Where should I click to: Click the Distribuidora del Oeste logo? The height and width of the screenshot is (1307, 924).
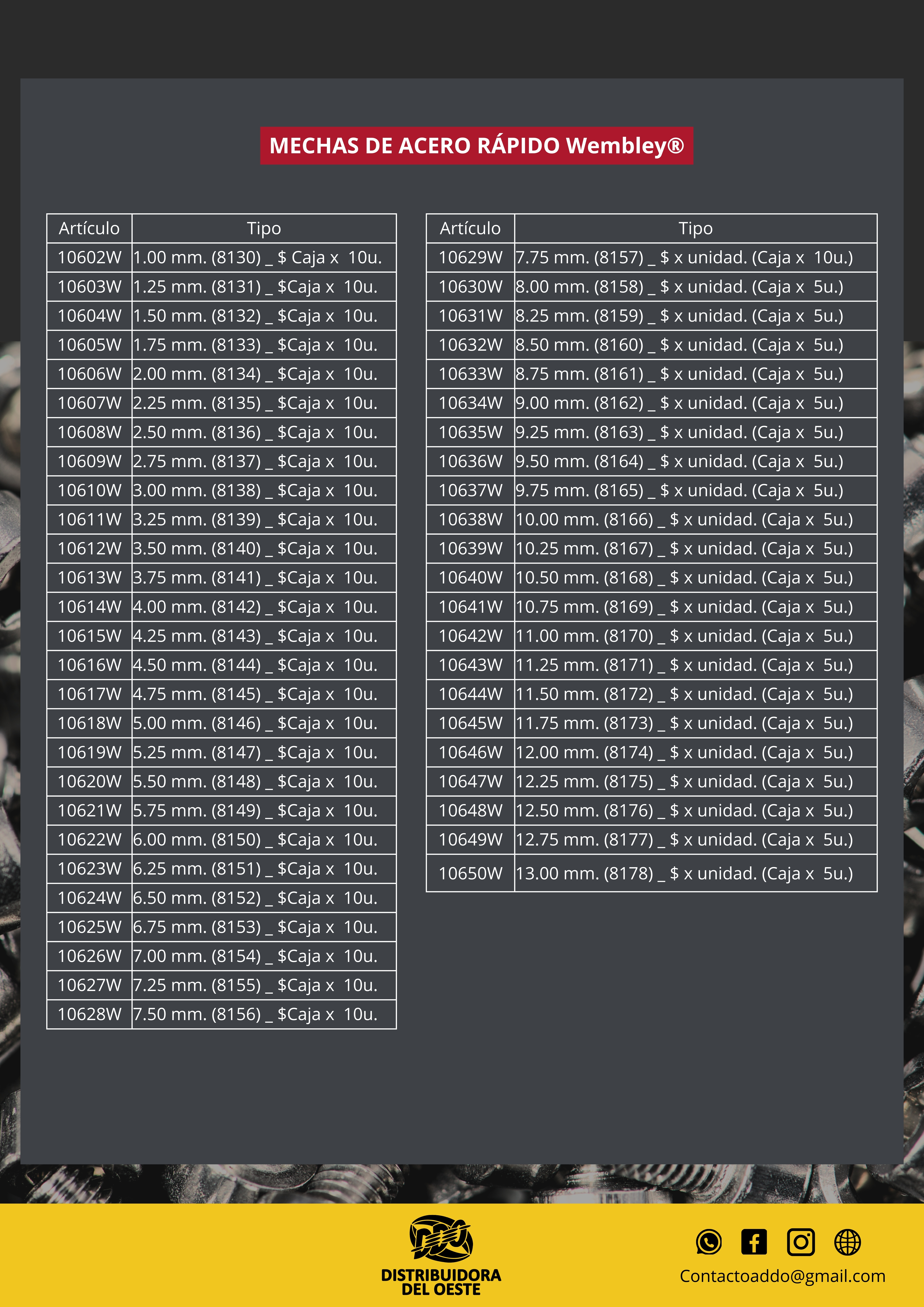click(x=441, y=1255)
